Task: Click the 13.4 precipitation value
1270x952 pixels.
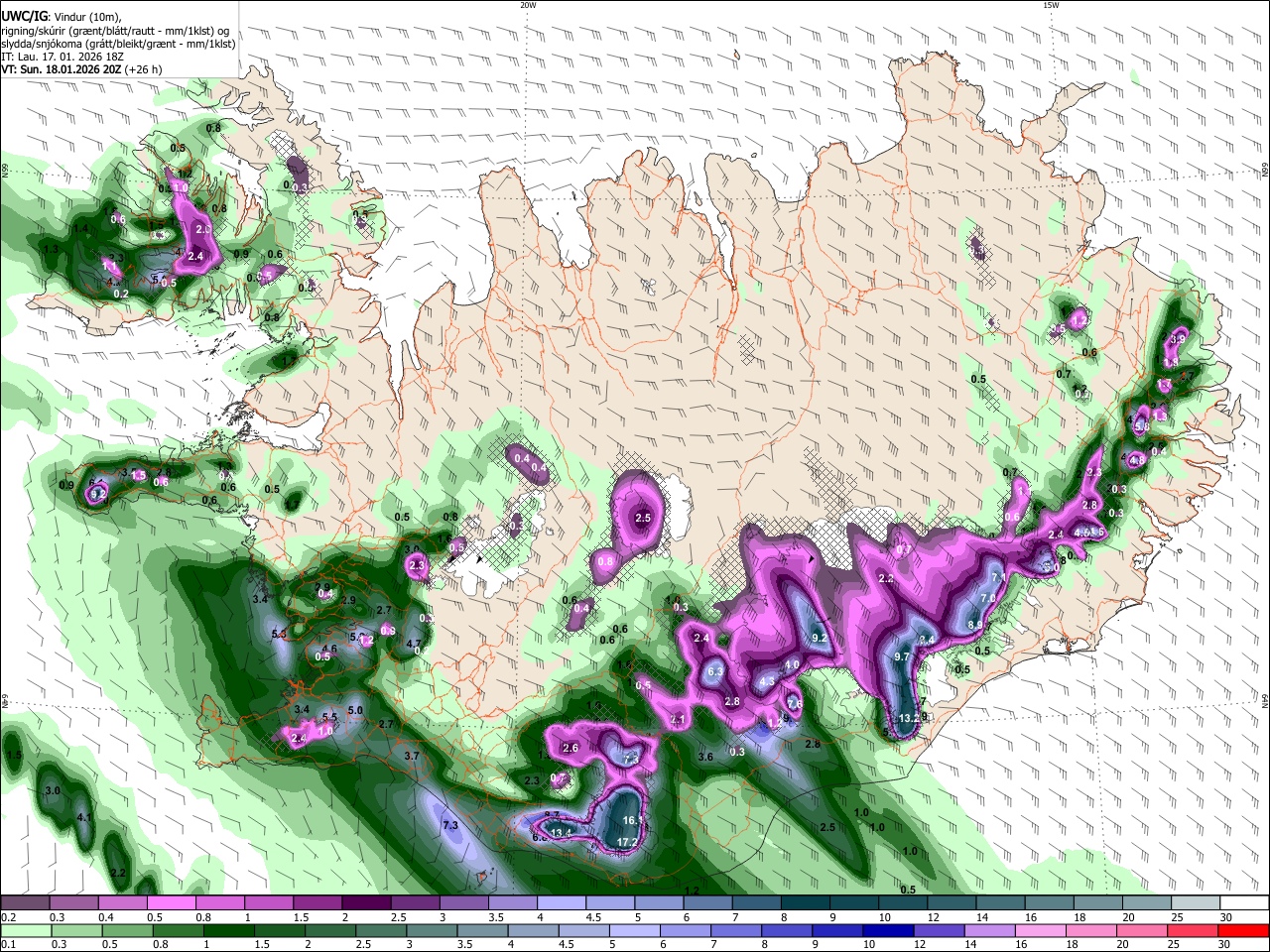Action: (559, 833)
